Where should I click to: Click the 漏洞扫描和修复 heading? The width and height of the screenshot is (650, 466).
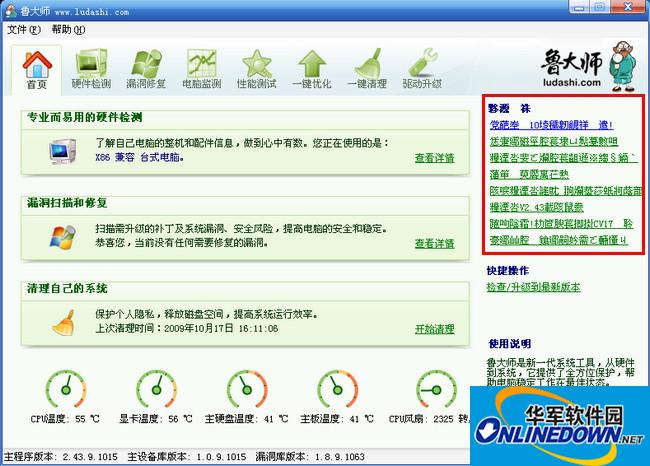tap(67, 203)
